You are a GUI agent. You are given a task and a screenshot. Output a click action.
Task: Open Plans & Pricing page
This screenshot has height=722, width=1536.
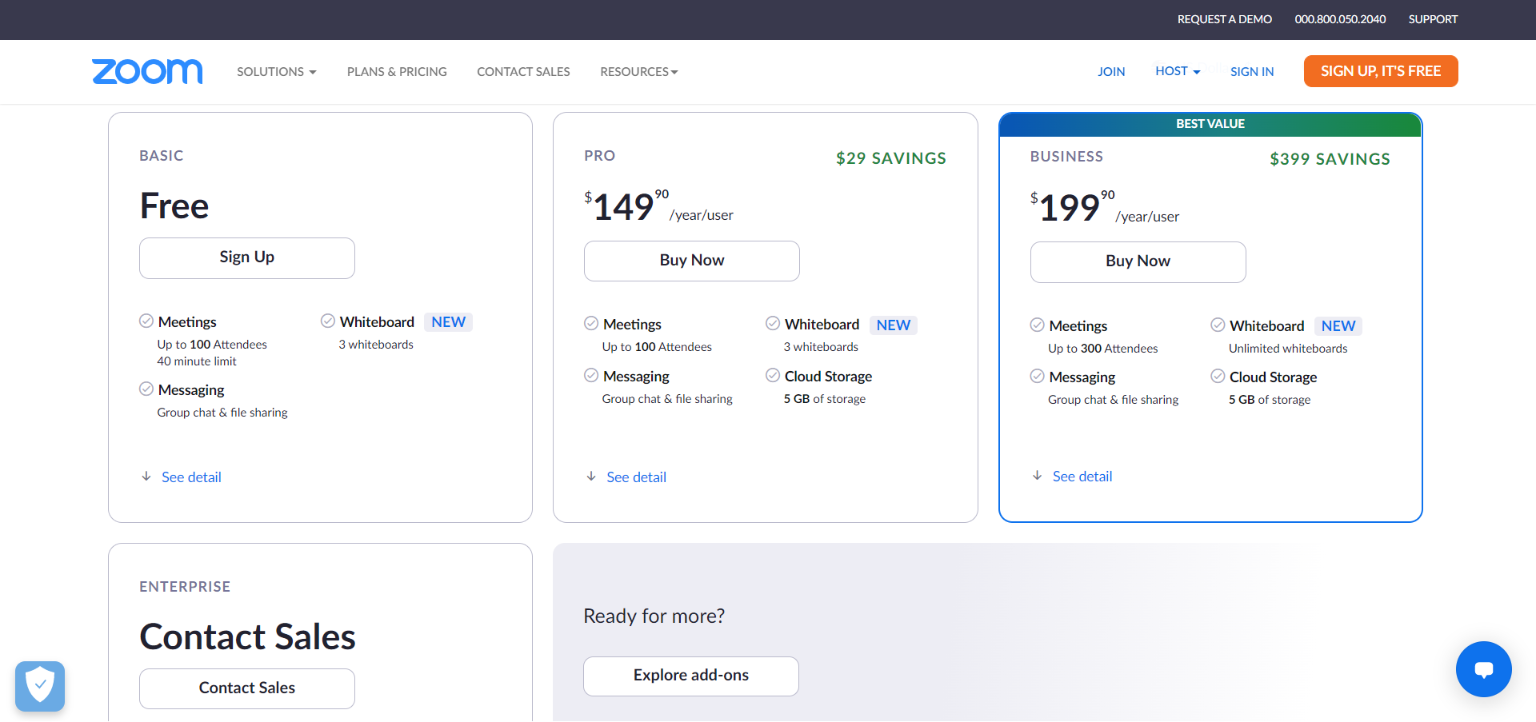(397, 72)
